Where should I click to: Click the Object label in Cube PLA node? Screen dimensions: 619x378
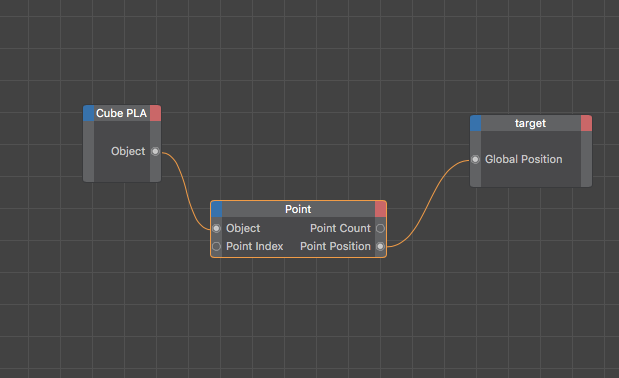click(128, 152)
